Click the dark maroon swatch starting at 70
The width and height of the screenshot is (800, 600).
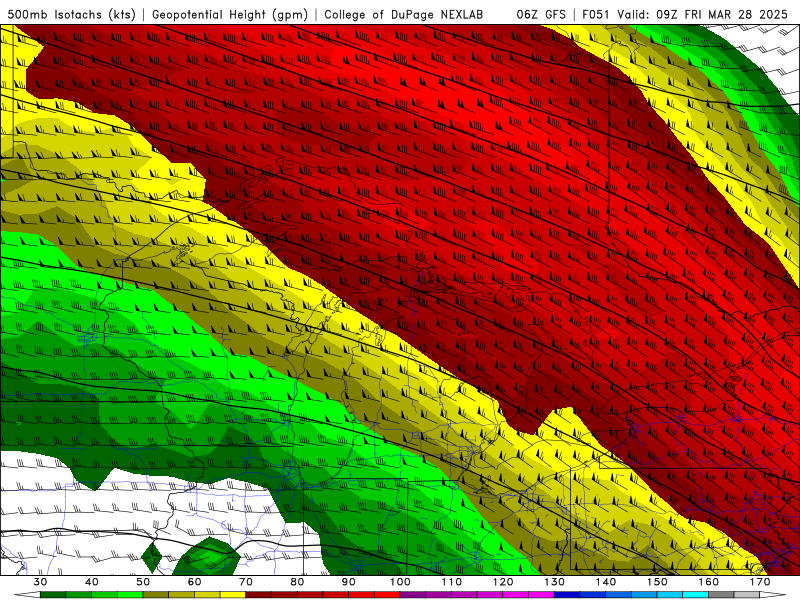click(x=259, y=595)
